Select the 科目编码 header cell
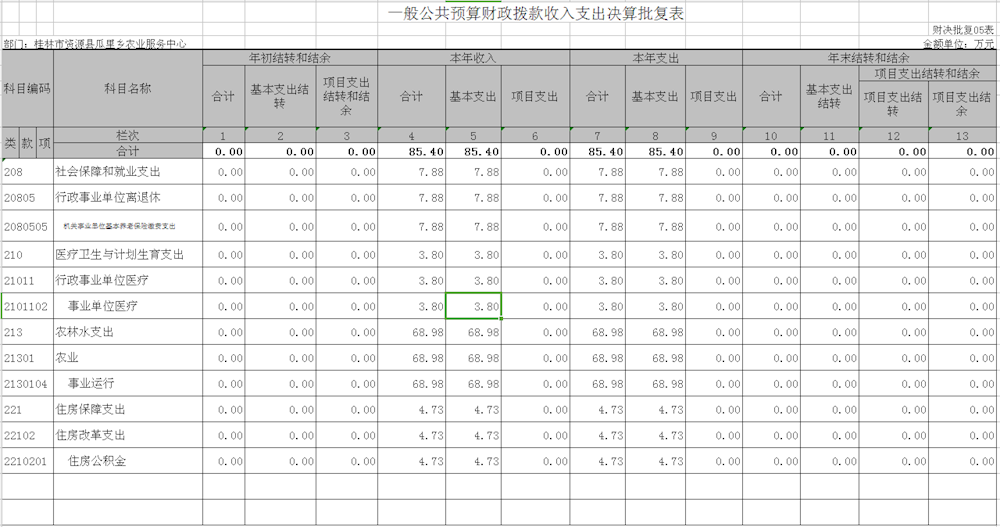1000x527 pixels. [x=26, y=88]
